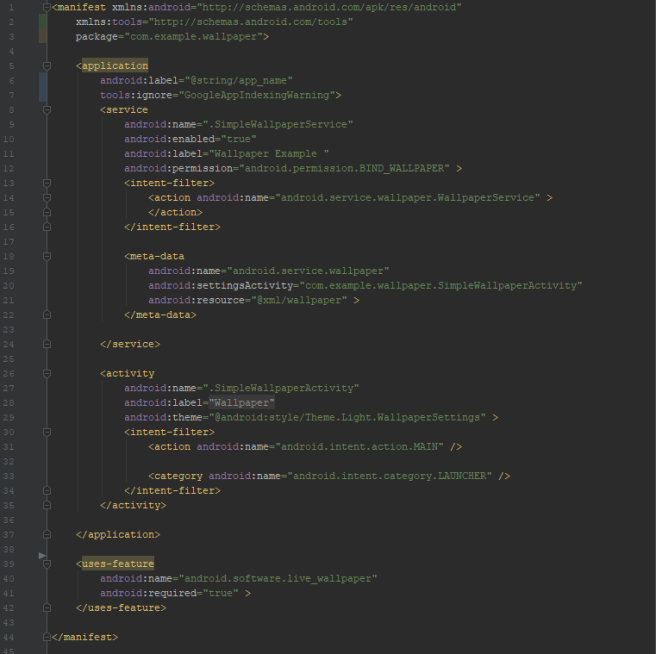
Task: Fold the service block at line 8
Action: (47, 110)
